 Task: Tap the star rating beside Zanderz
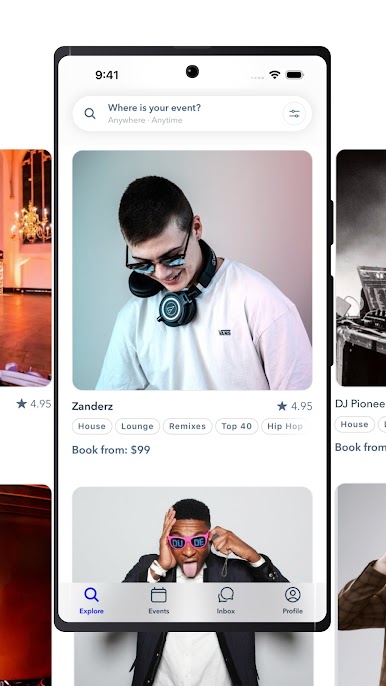coord(295,406)
